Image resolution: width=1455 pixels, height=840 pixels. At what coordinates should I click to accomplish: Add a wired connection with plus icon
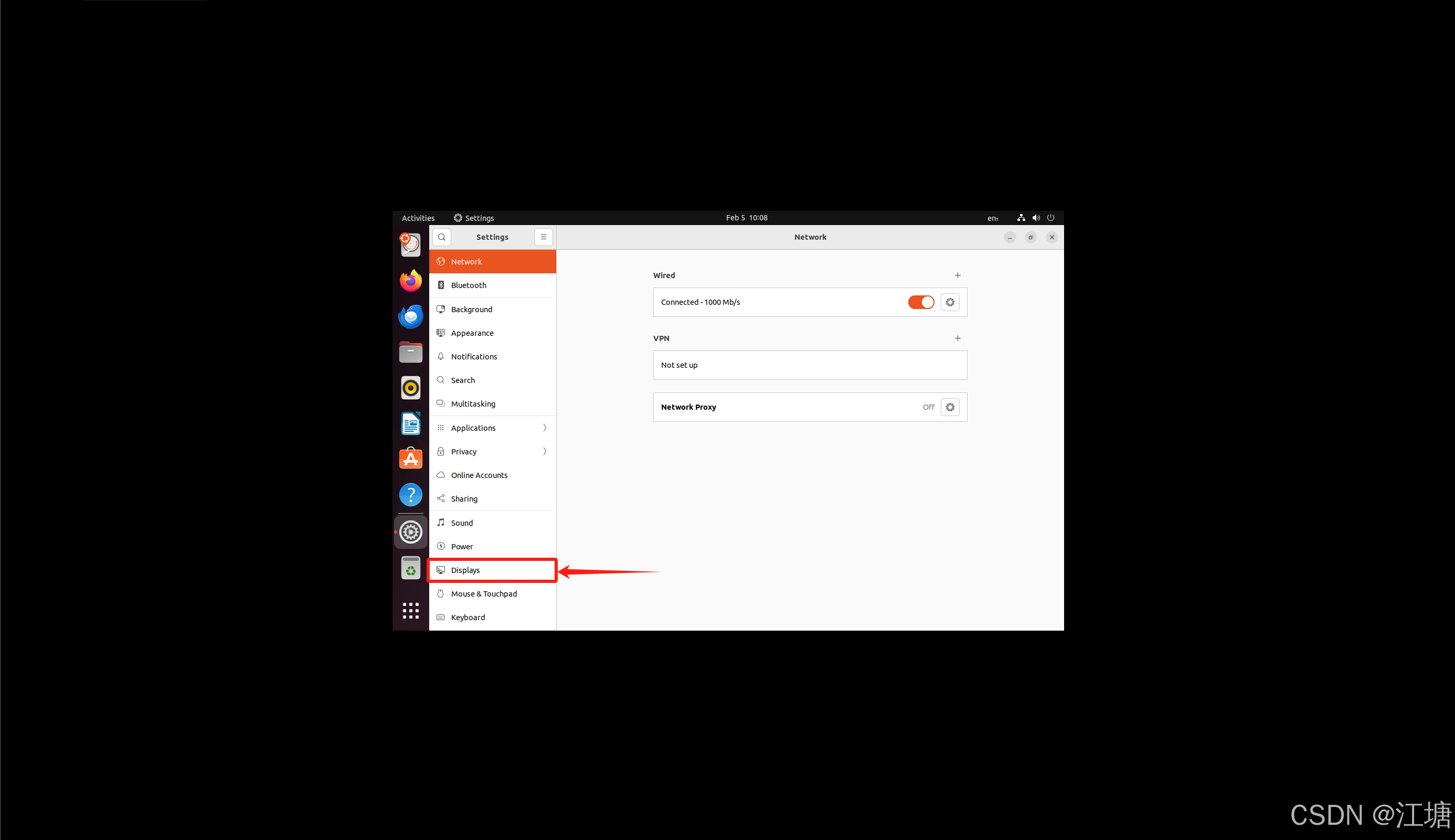coord(957,275)
